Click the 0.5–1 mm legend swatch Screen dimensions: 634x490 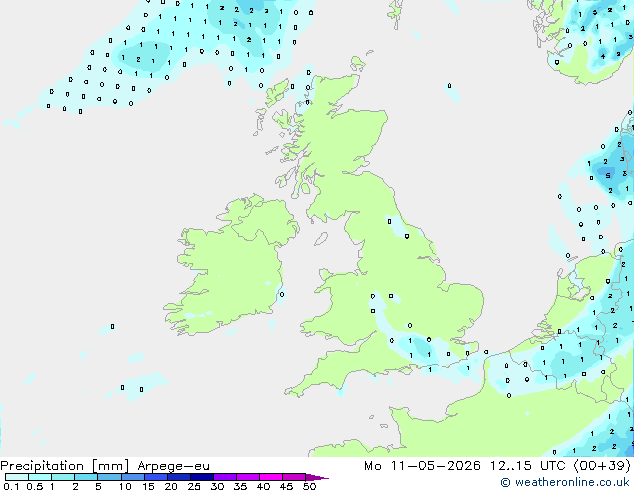click(40, 477)
